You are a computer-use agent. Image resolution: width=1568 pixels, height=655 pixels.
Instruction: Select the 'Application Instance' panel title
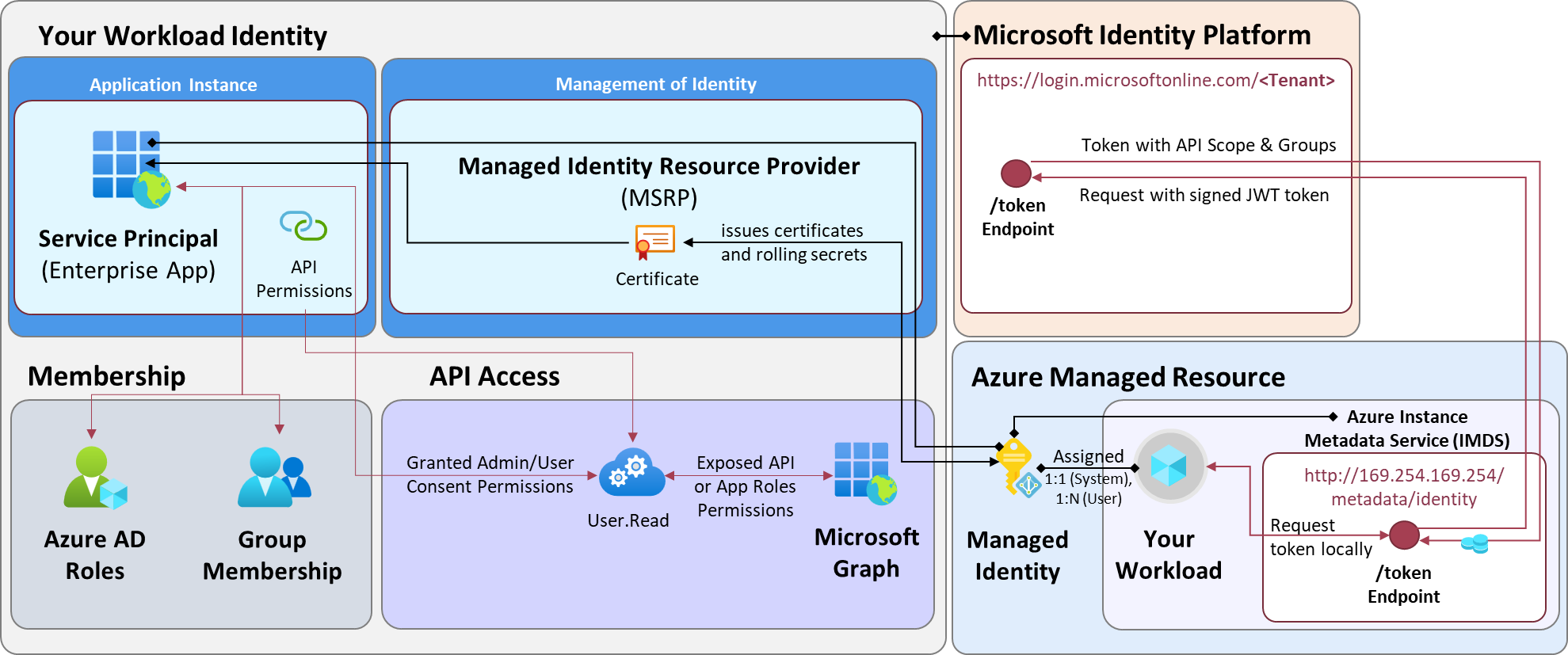(173, 85)
